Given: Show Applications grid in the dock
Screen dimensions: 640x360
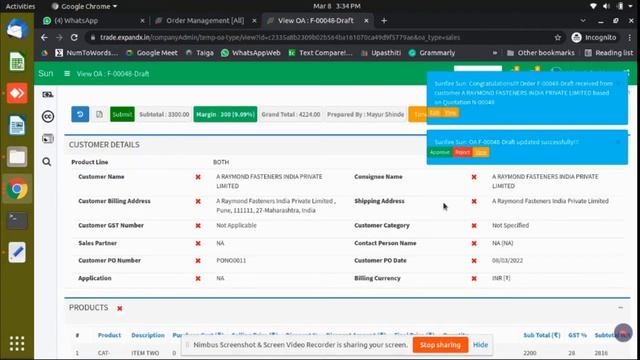Looking at the screenshot, I should [x=17, y=344].
